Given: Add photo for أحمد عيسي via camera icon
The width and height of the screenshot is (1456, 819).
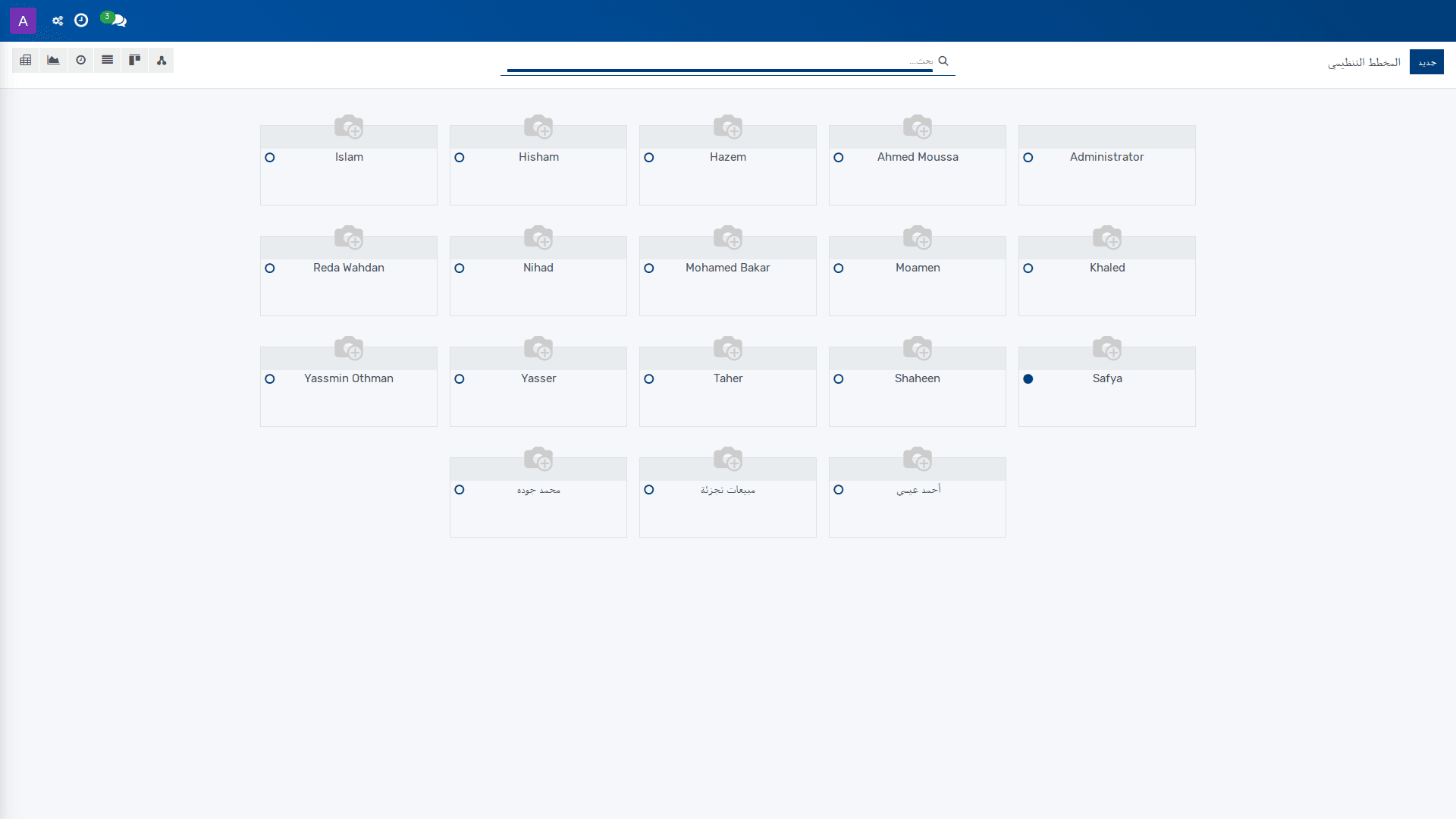Looking at the screenshot, I should (918, 459).
